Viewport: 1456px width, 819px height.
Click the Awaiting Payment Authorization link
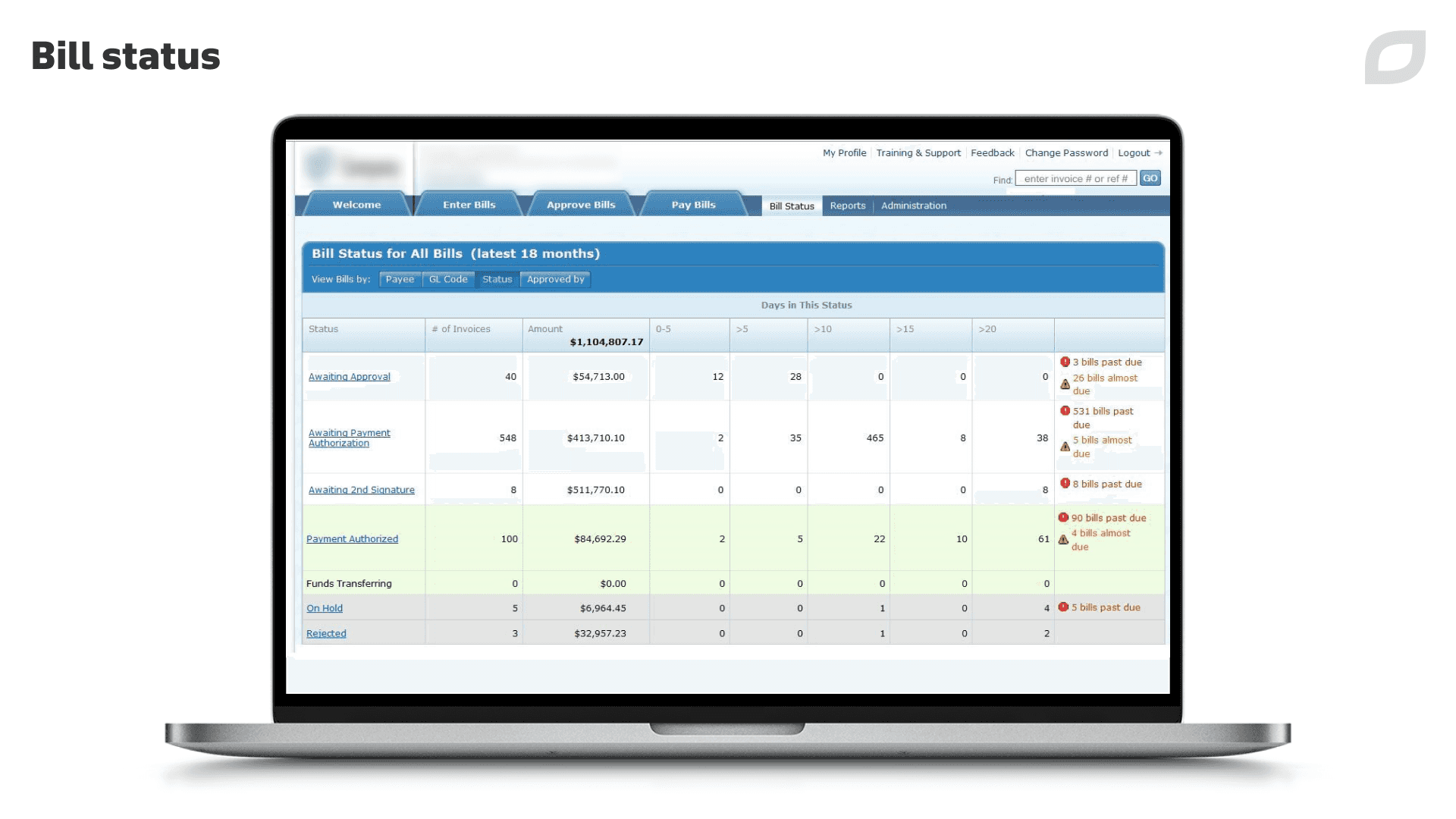pyautogui.click(x=349, y=437)
